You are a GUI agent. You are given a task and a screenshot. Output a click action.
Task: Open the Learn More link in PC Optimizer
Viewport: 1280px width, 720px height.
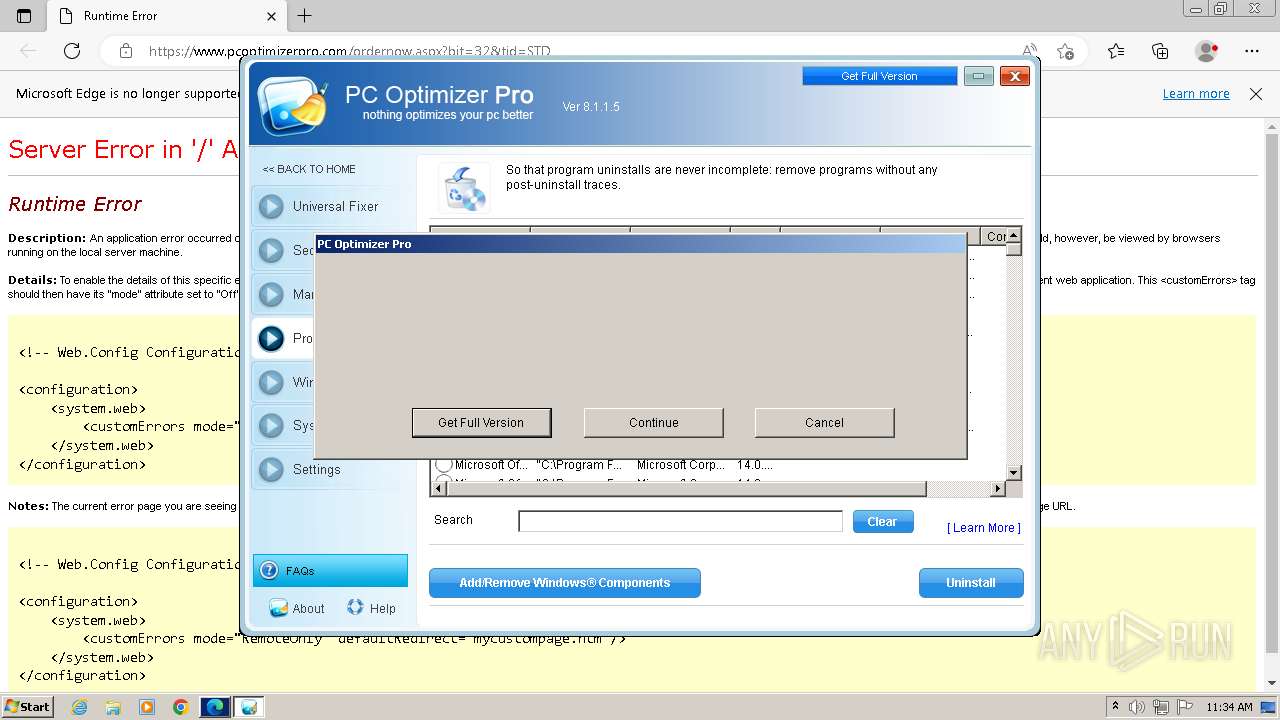(984, 528)
